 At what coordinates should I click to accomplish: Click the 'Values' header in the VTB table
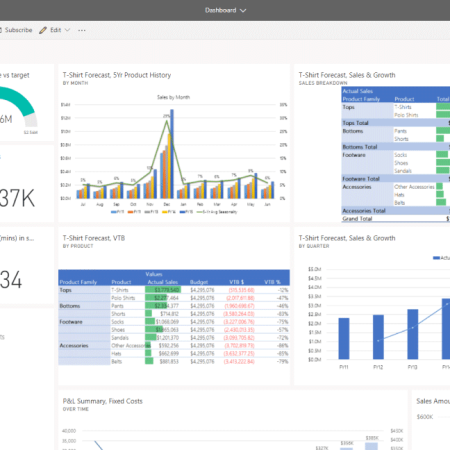click(154, 274)
